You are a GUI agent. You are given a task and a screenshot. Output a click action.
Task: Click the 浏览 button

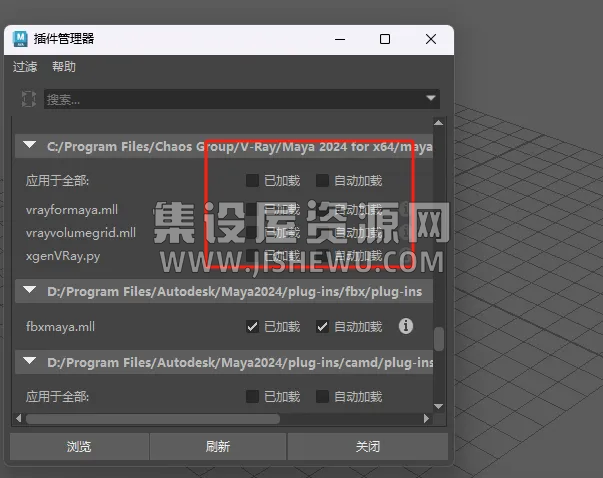79,446
